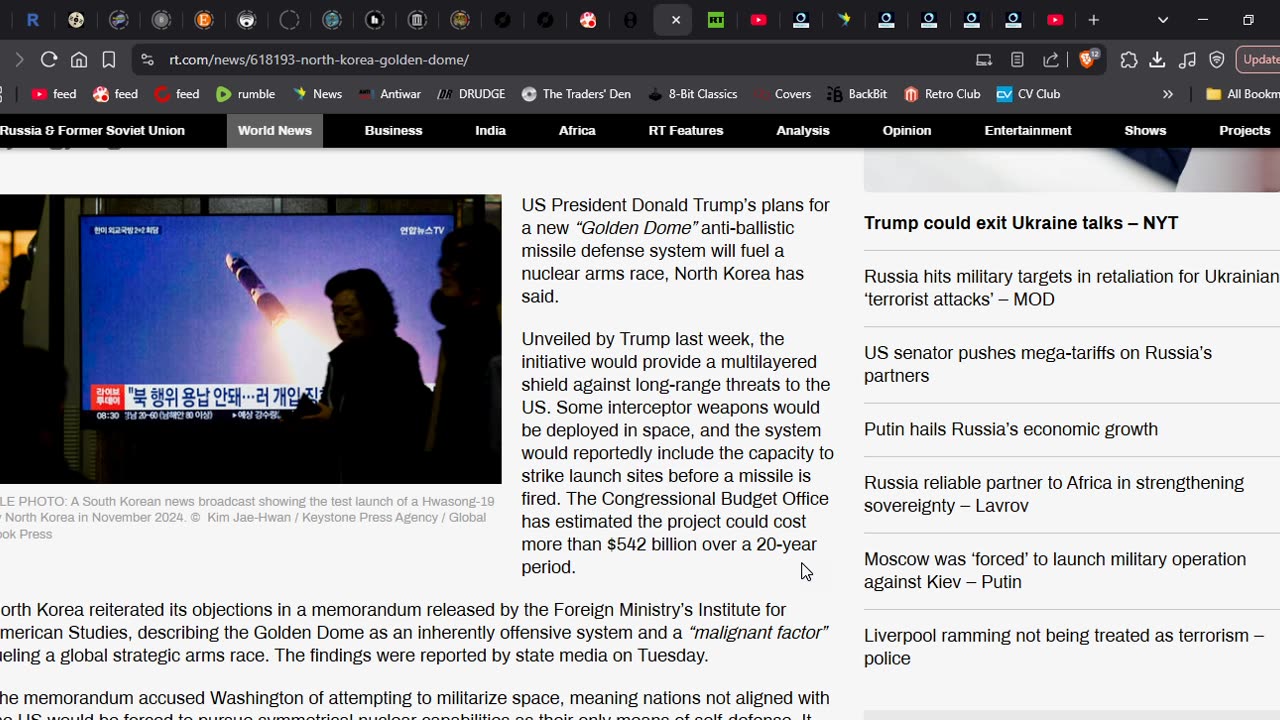Click the shield icon next to Update
The image size is (1280, 720).
click(1217, 60)
